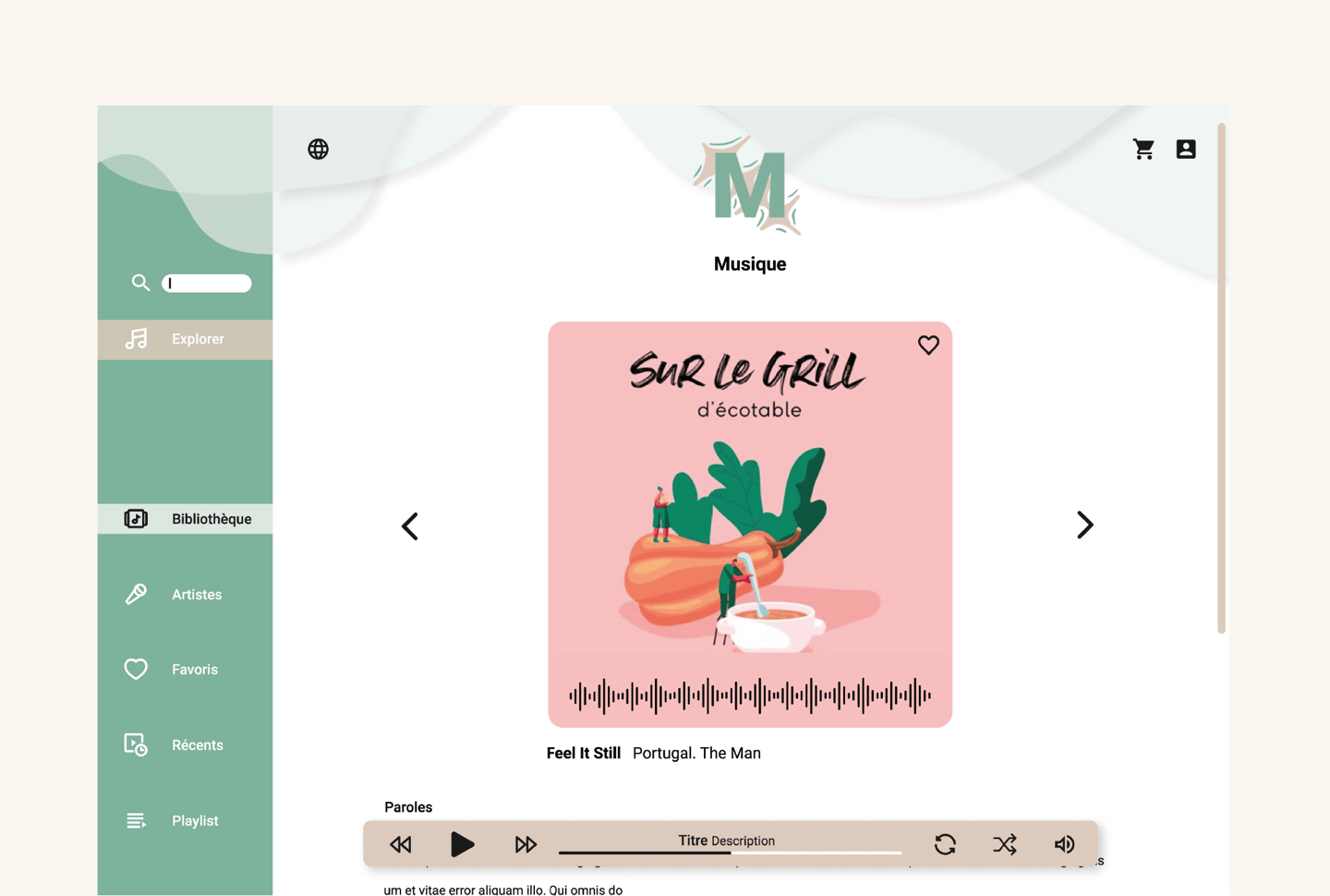Click the Bibliothèque library icon
Screen dimensions: 1330x896
(x=136, y=519)
